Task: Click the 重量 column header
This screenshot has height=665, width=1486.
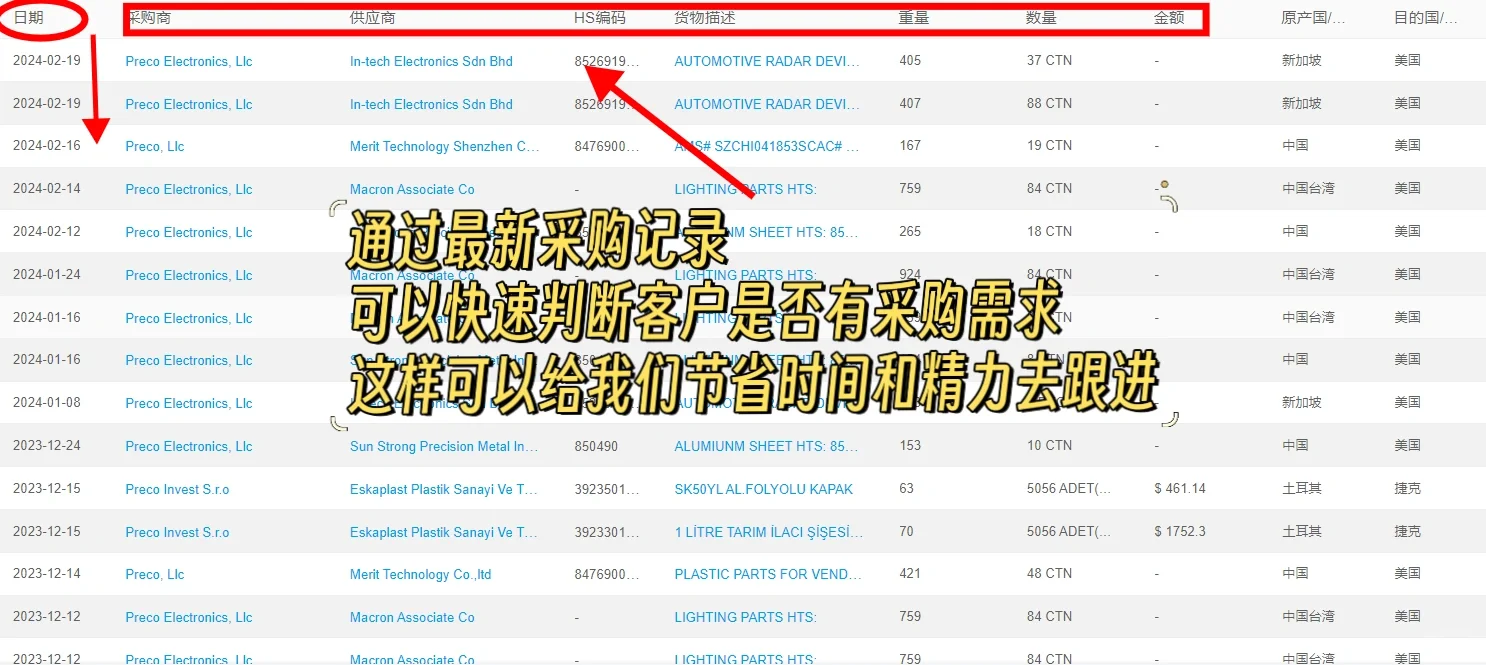Action: pos(914,18)
